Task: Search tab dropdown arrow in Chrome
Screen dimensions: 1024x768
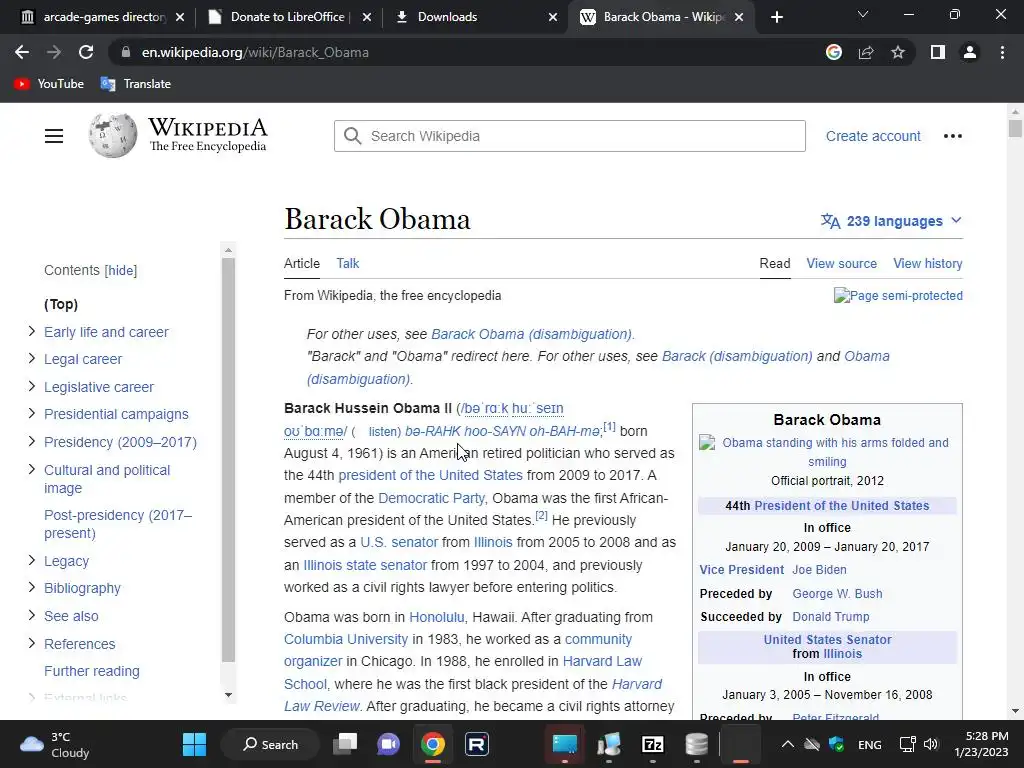Action: point(863,14)
